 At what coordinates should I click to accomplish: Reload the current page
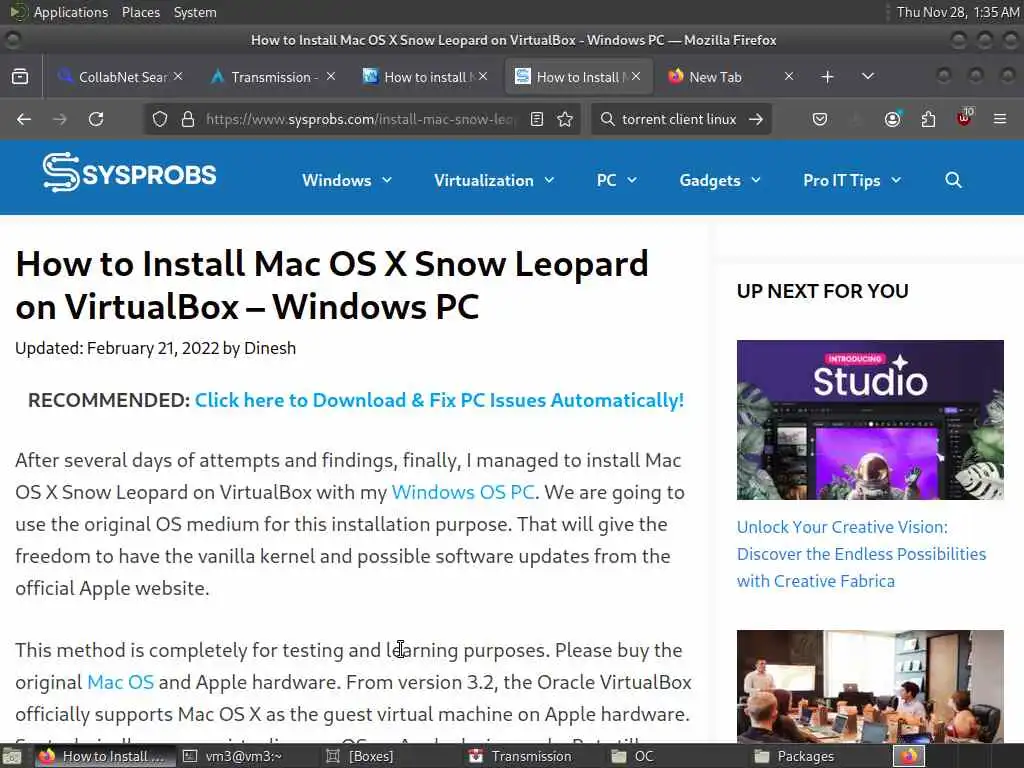(x=96, y=119)
